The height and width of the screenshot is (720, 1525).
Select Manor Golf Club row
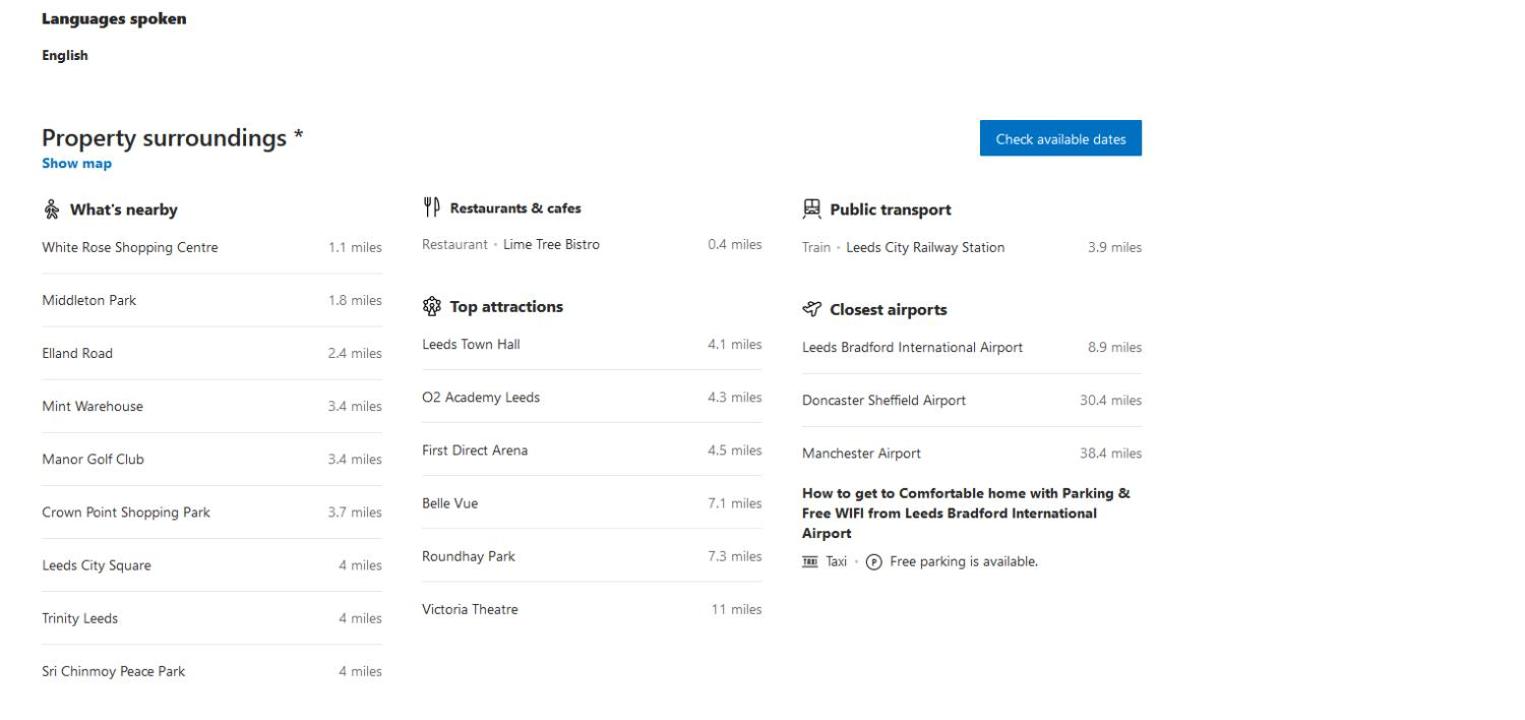coord(212,460)
